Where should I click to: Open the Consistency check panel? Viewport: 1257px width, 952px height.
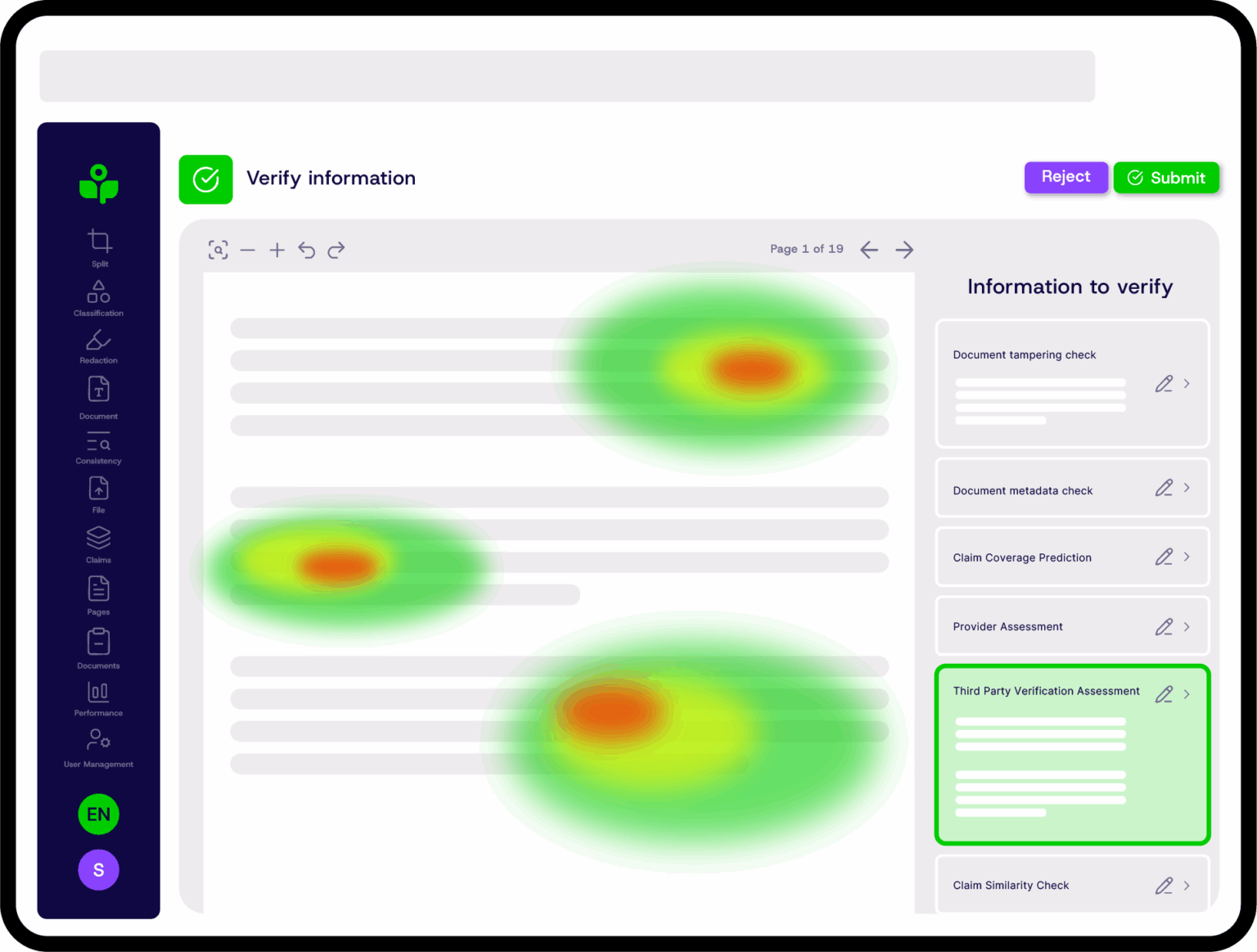point(98,444)
